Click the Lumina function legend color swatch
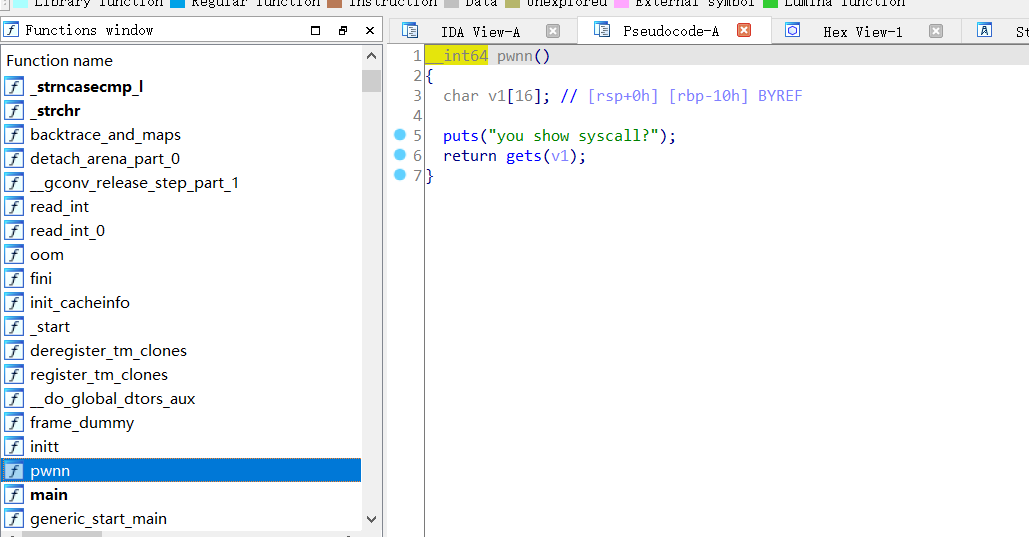 click(770, 3)
